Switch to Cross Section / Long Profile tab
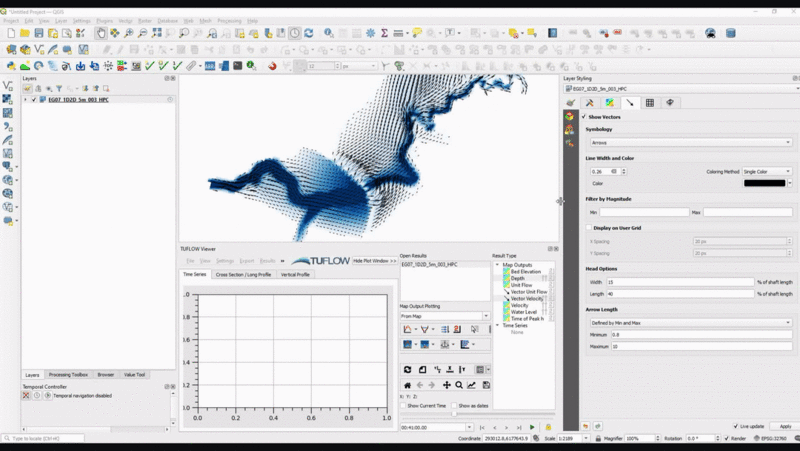 243,274
